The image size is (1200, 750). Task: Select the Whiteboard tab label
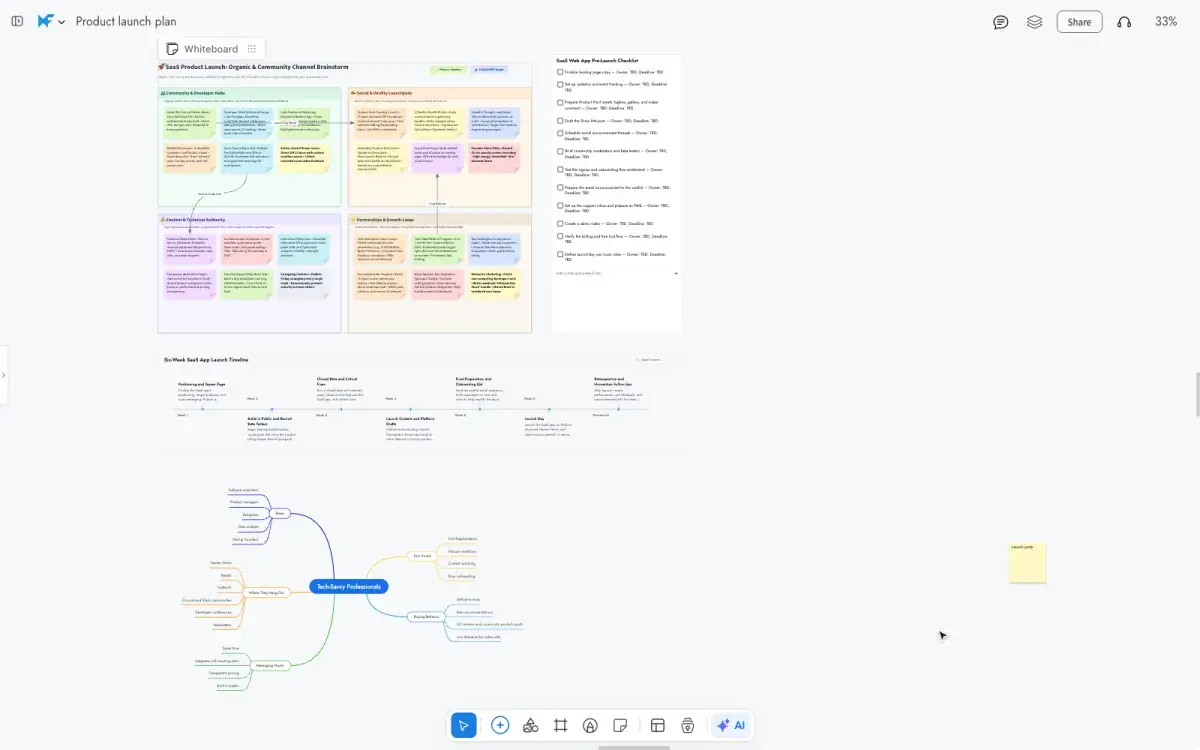pos(210,48)
